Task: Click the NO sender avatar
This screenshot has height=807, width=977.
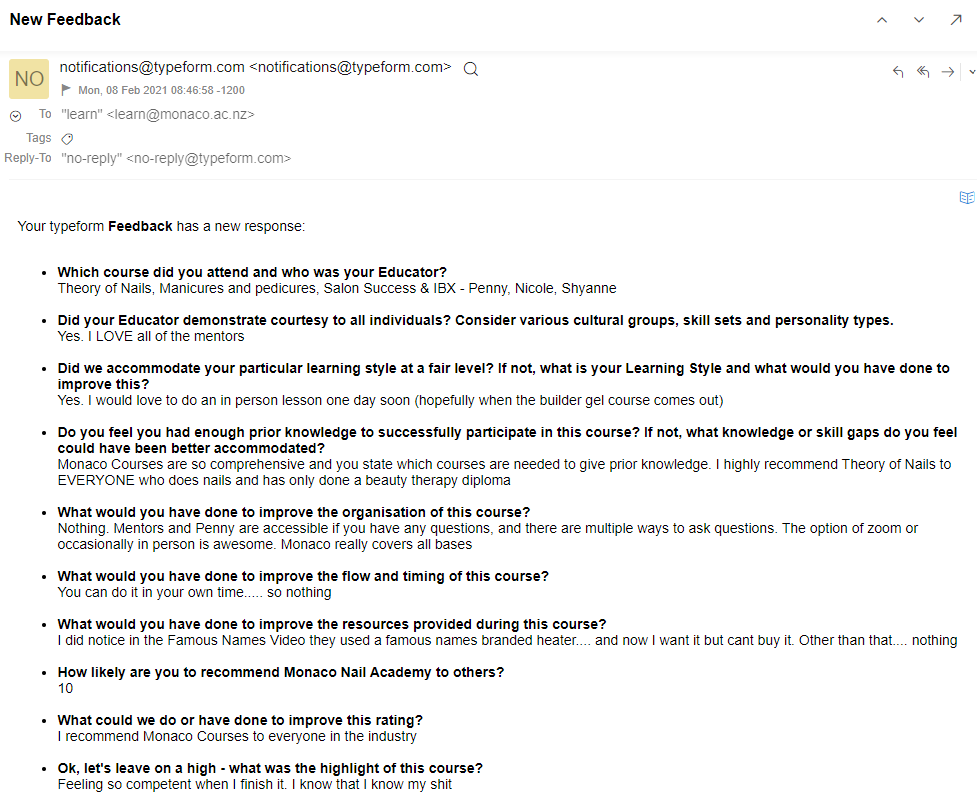Action: [x=29, y=79]
